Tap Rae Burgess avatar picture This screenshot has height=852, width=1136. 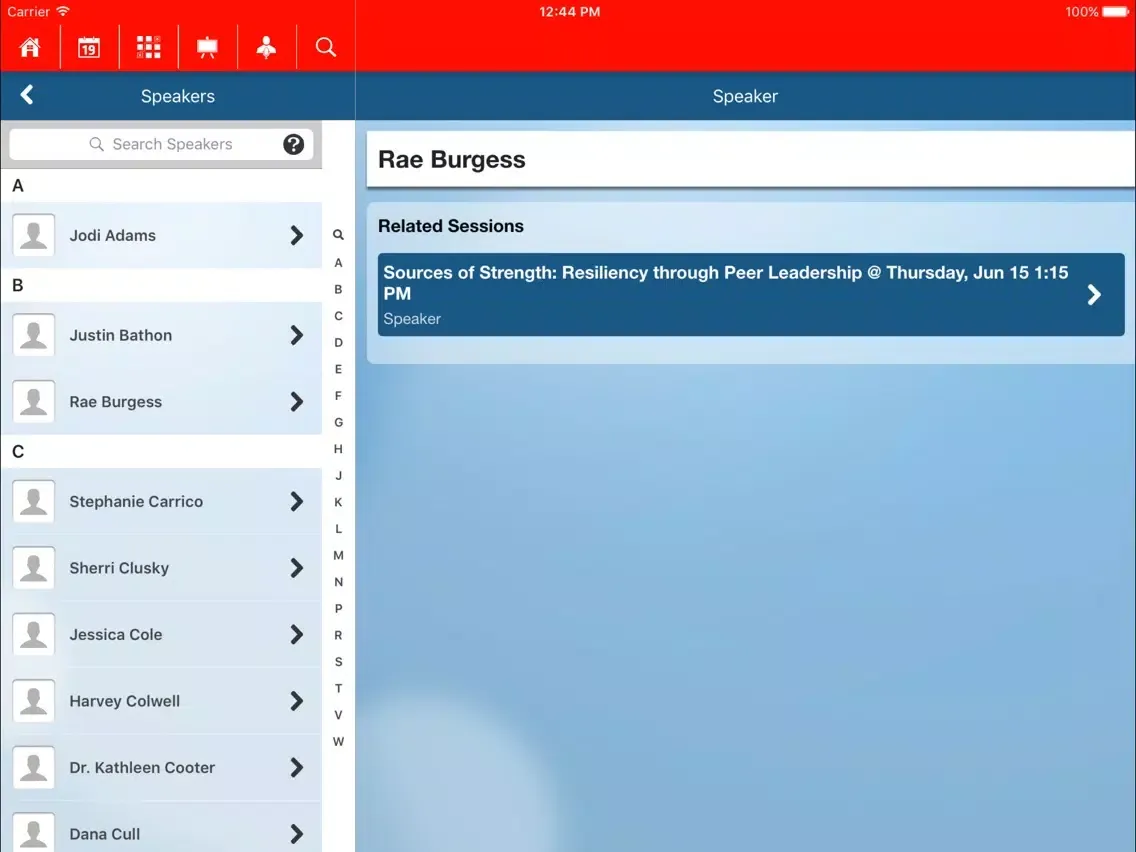tap(33, 401)
